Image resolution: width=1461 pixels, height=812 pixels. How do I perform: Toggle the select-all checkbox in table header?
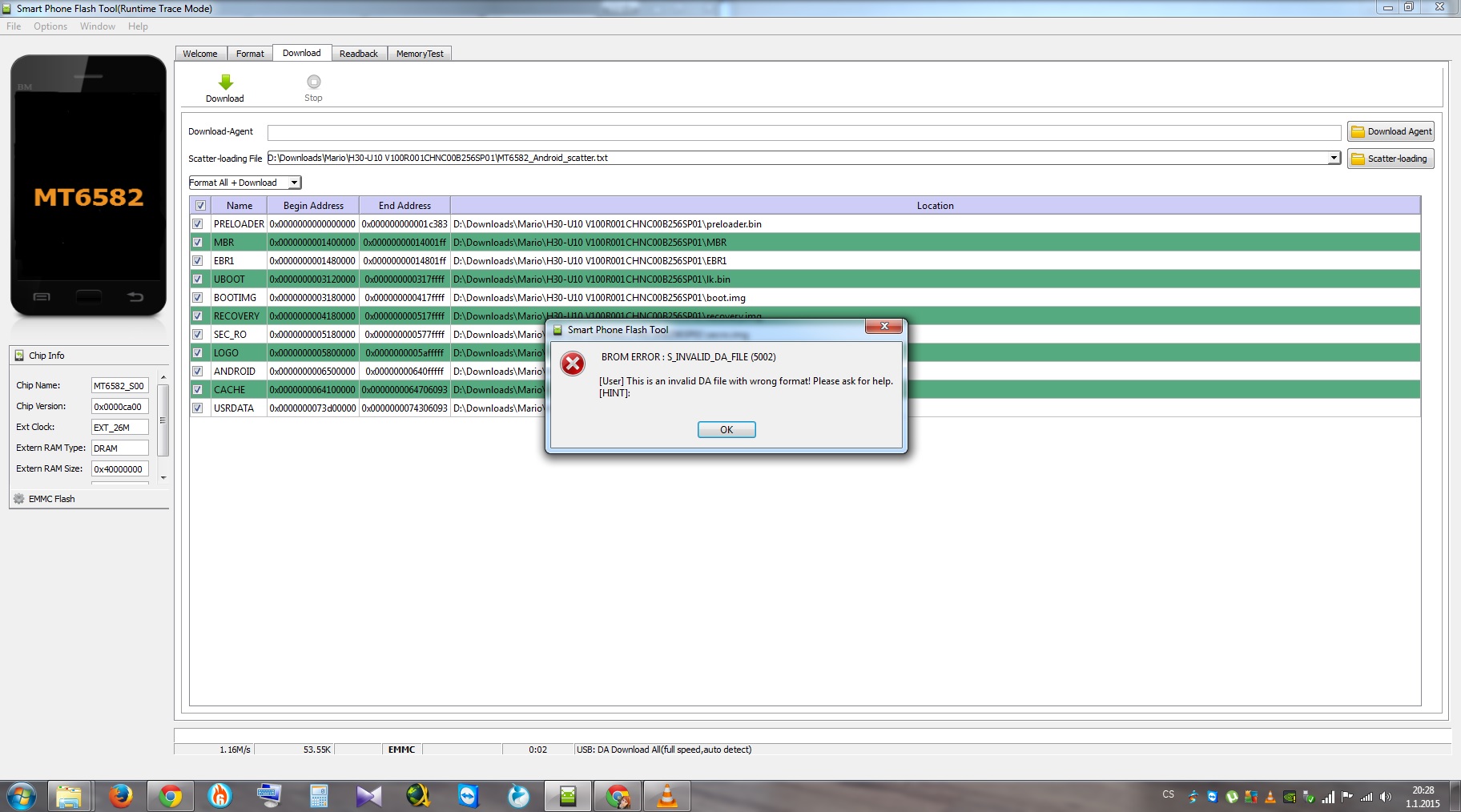(x=200, y=206)
